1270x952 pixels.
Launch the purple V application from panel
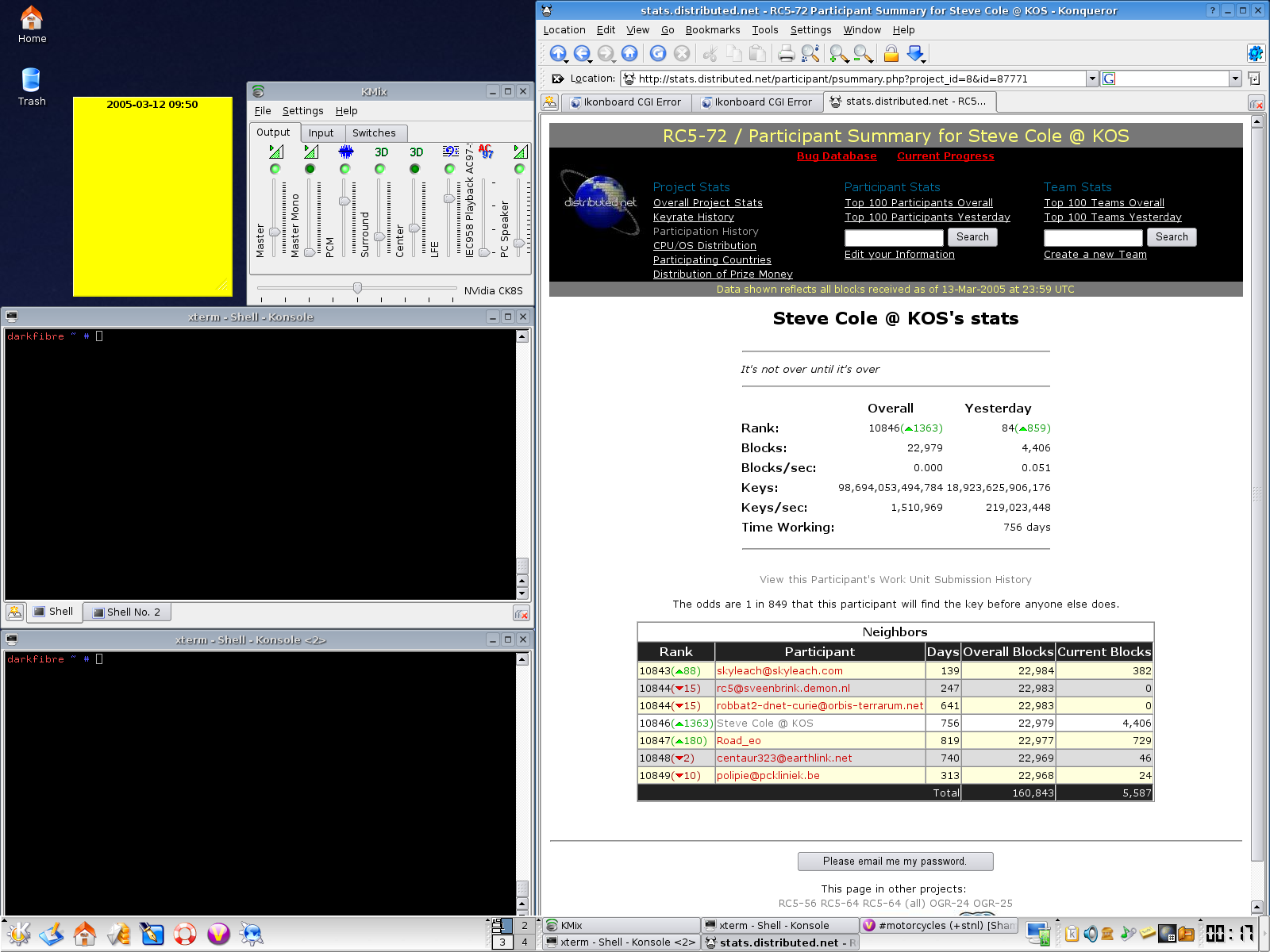(x=218, y=934)
